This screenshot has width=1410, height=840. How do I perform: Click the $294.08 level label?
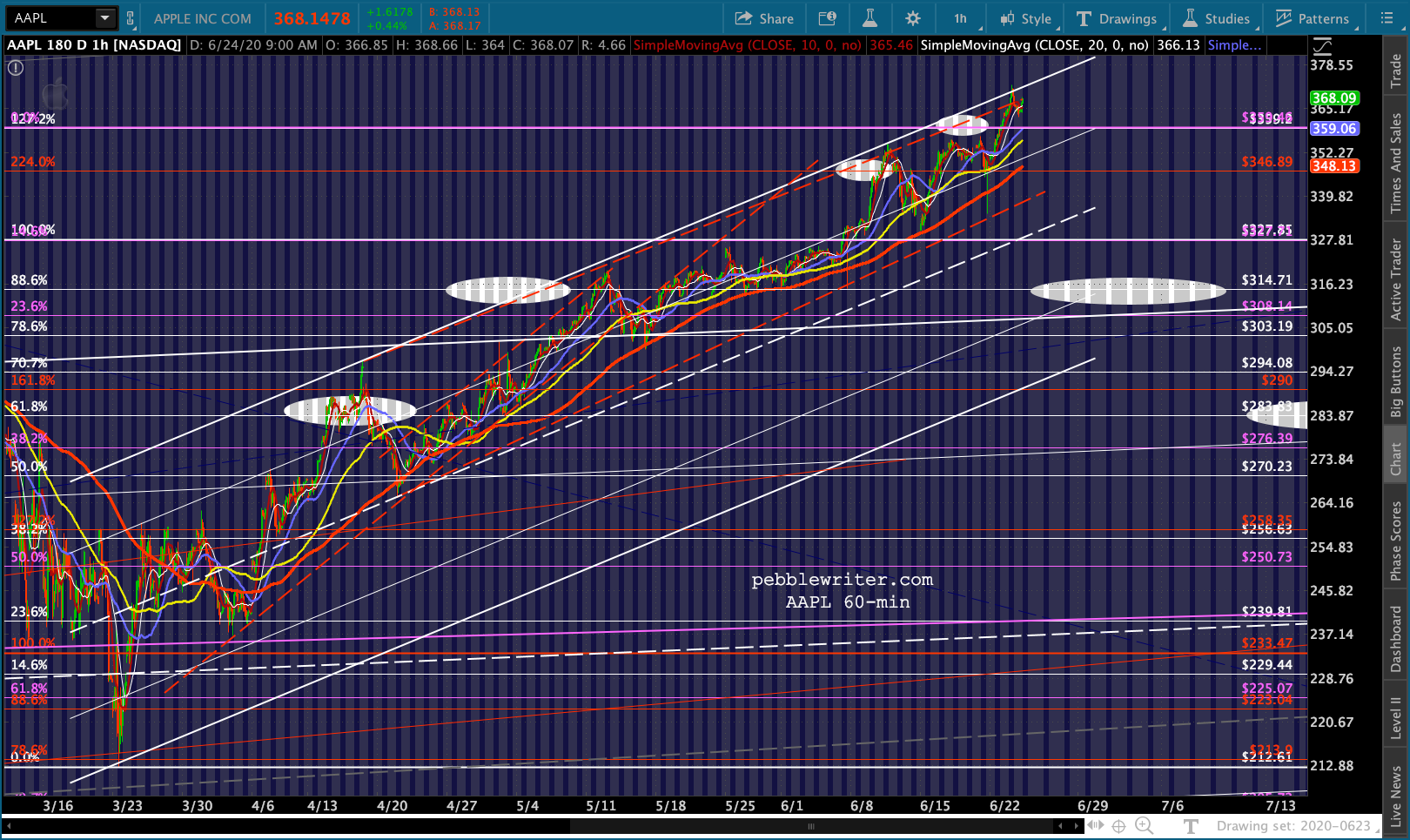(1266, 362)
